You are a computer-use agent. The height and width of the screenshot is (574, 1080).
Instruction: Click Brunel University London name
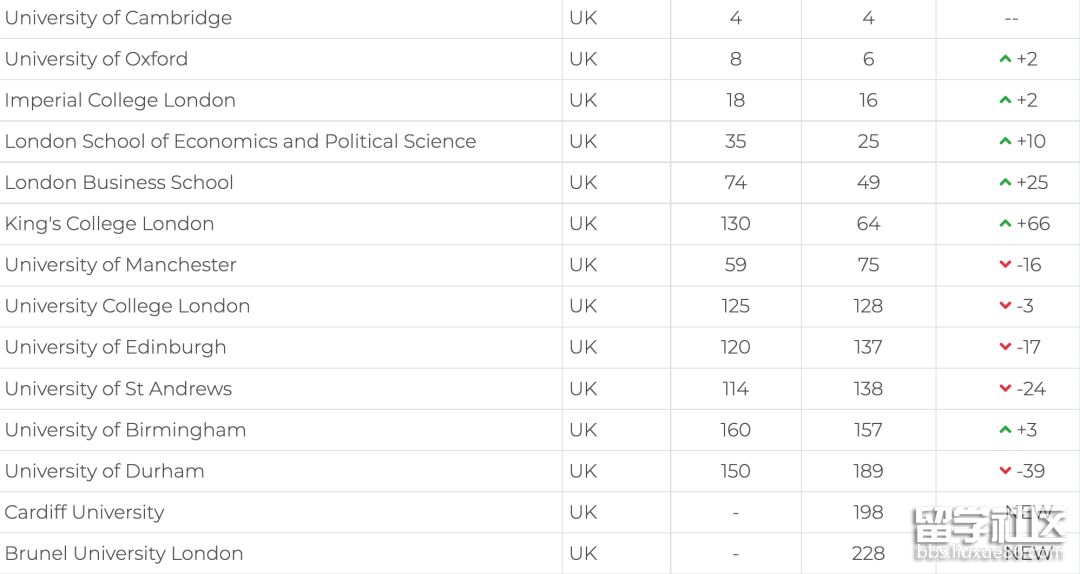(124, 553)
